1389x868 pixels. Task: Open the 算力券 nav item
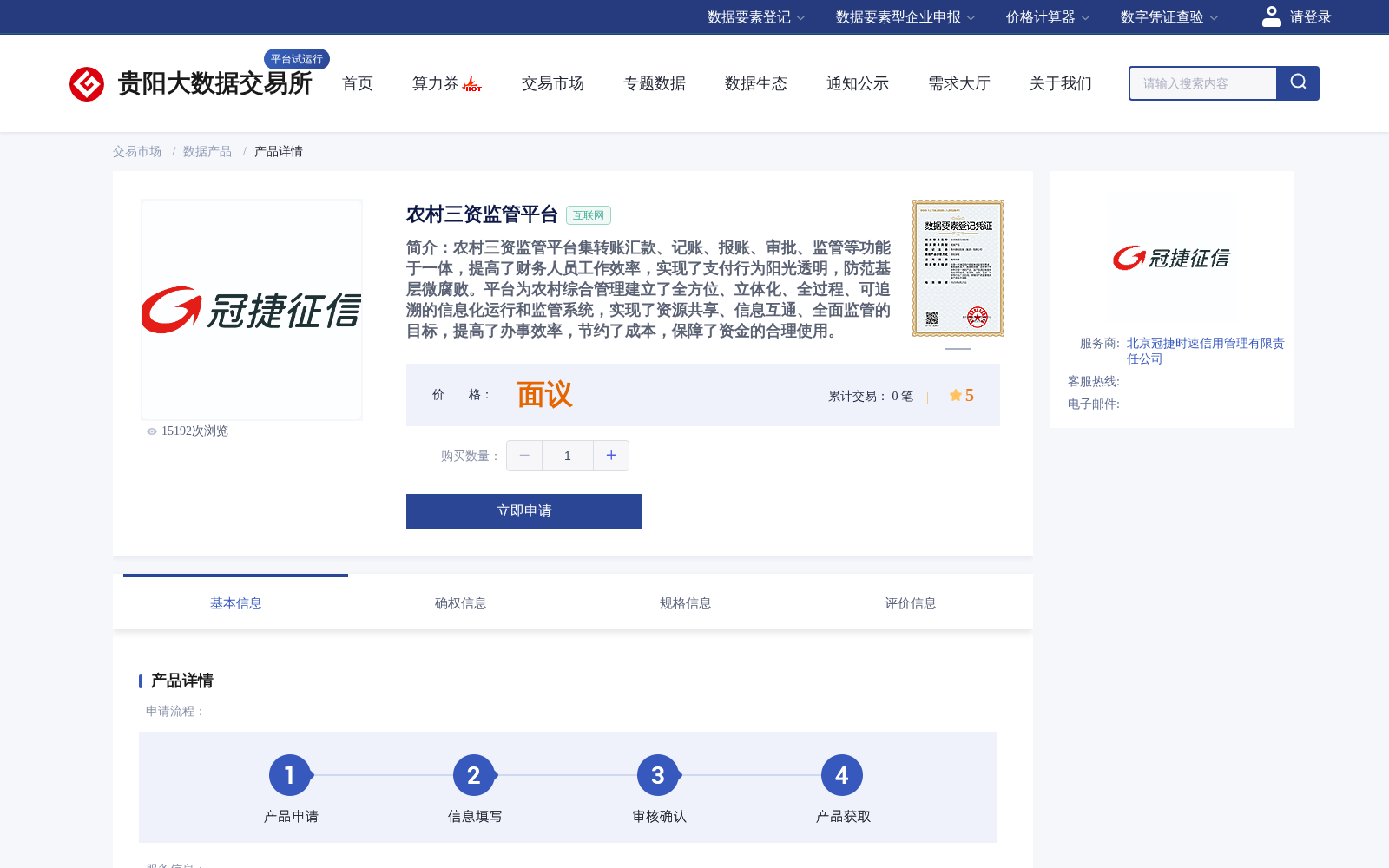point(435,83)
